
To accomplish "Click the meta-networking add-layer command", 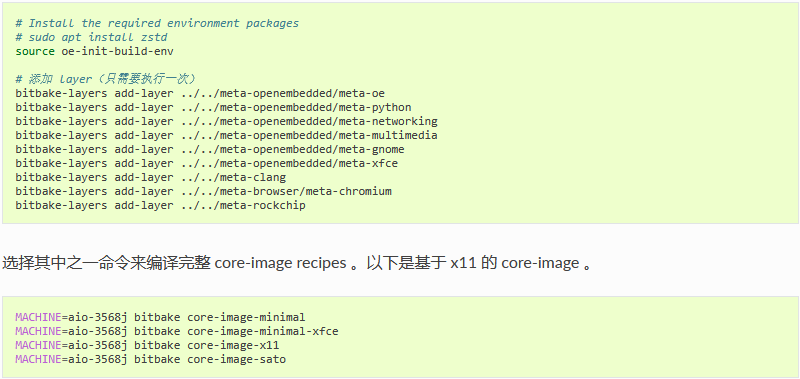I will click(227, 121).
